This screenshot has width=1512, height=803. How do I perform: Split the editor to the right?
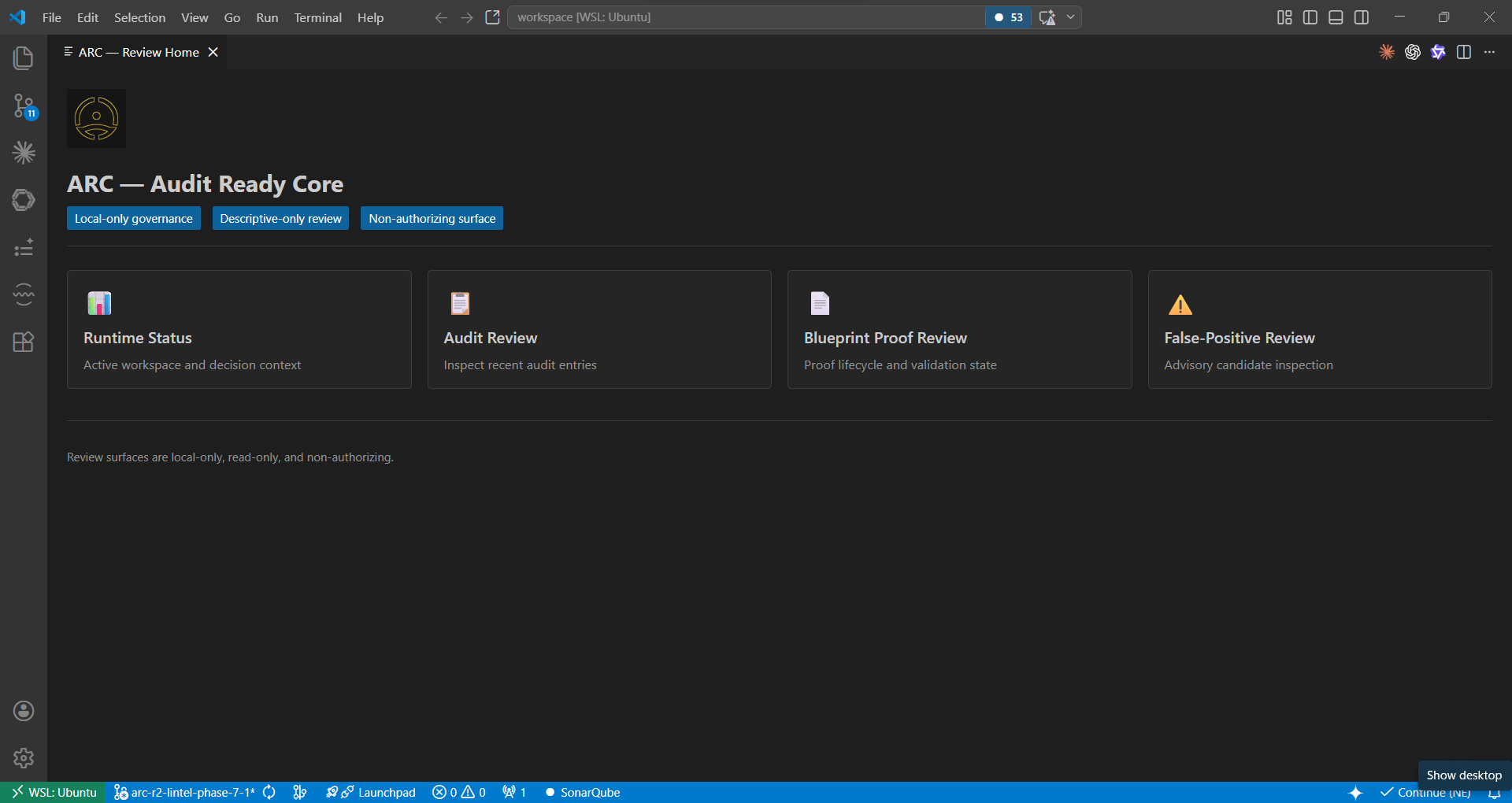pyautogui.click(x=1464, y=52)
